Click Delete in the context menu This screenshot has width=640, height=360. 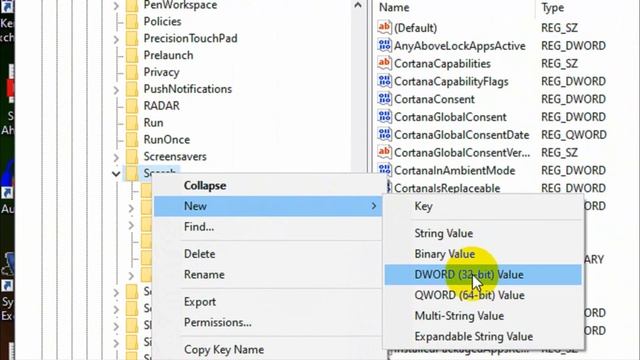tap(268, 254)
